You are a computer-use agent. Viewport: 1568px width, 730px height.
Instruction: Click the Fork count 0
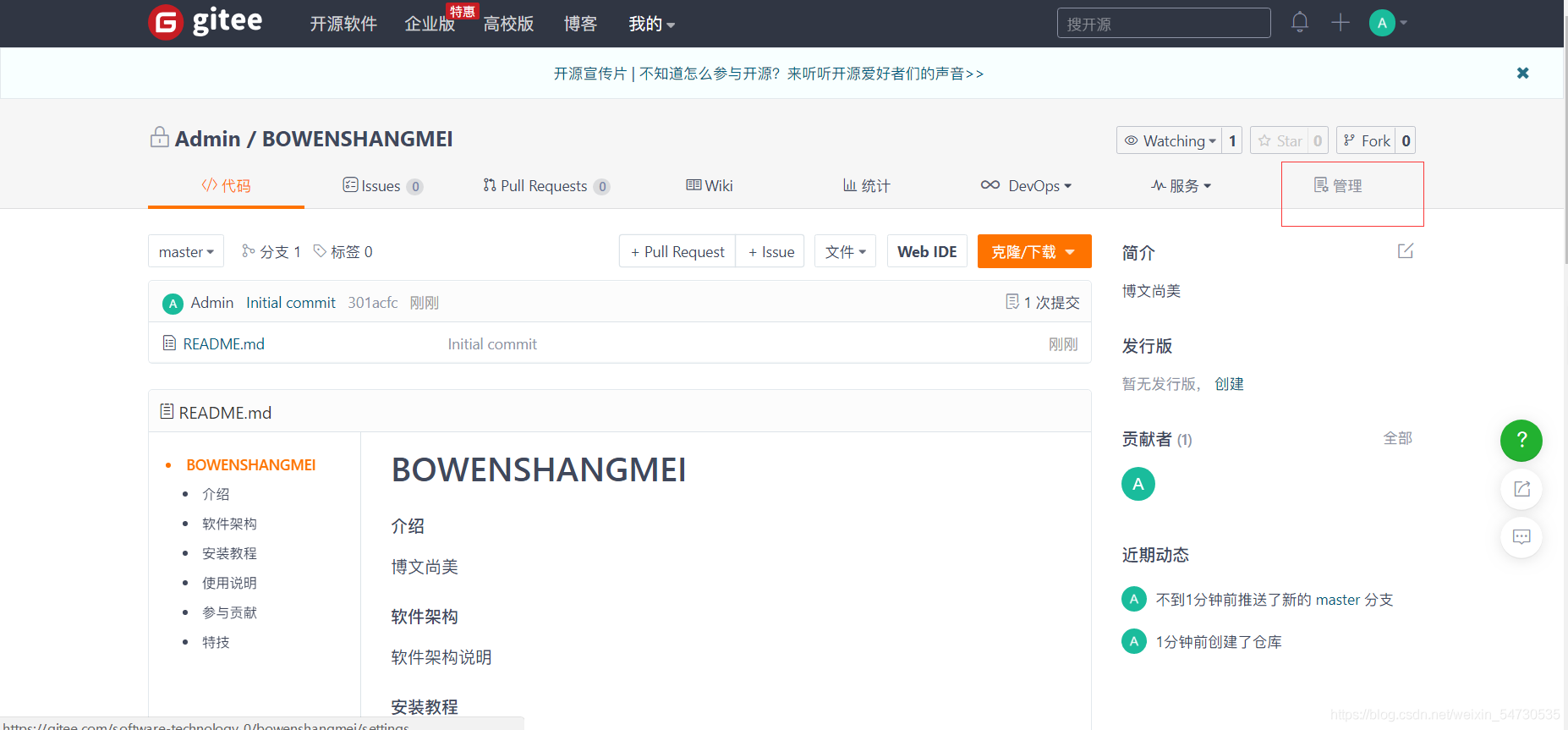[1406, 140]
